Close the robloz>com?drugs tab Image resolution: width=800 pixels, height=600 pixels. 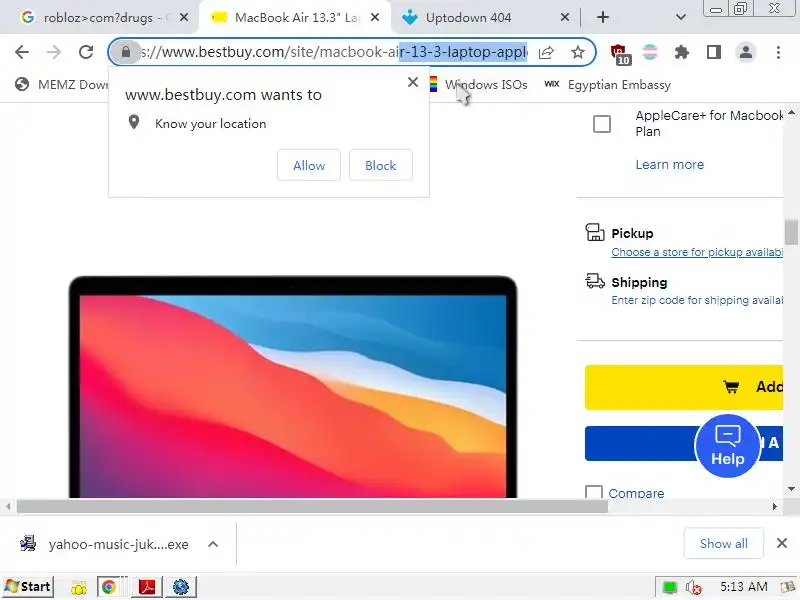[x=184, y=17]
